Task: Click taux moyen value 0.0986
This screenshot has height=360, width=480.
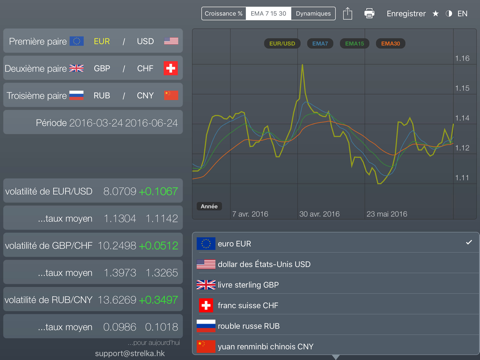Action: point(119,327)
